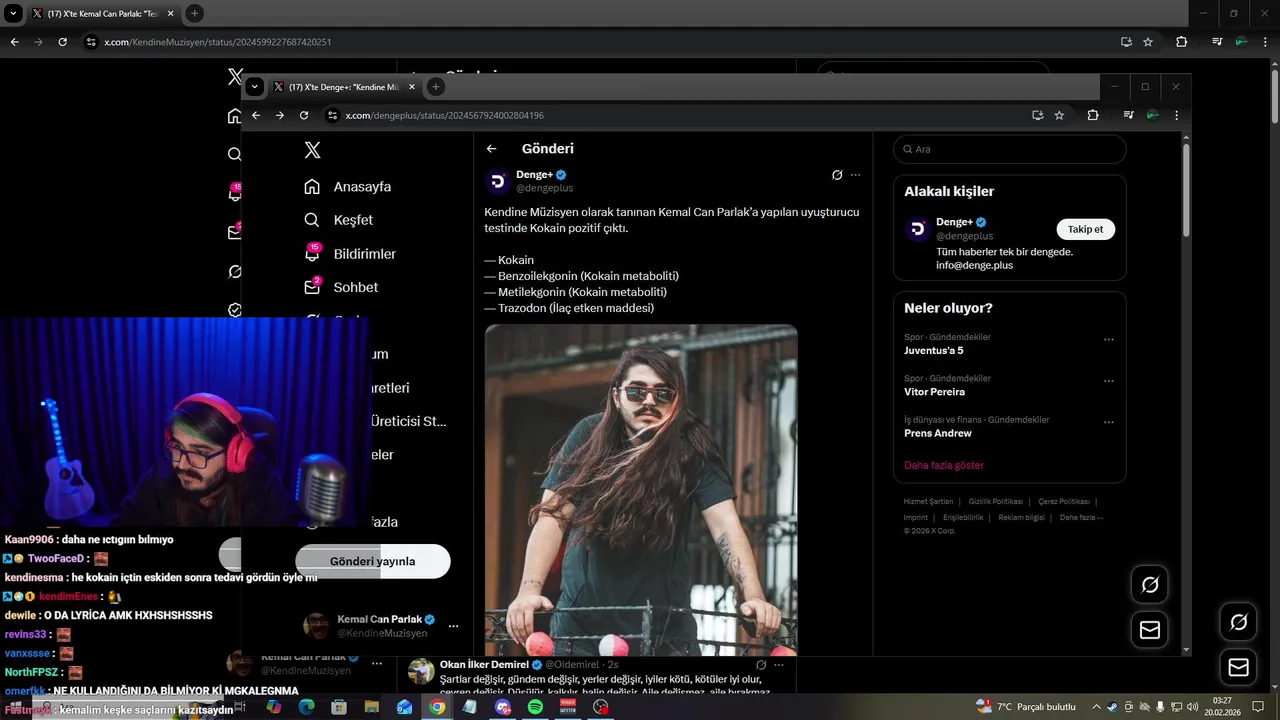Viewport: 1280px width, 720px height.
Task: Open Denge+ profile avatar in the post
Action: (x=498, y=181)
